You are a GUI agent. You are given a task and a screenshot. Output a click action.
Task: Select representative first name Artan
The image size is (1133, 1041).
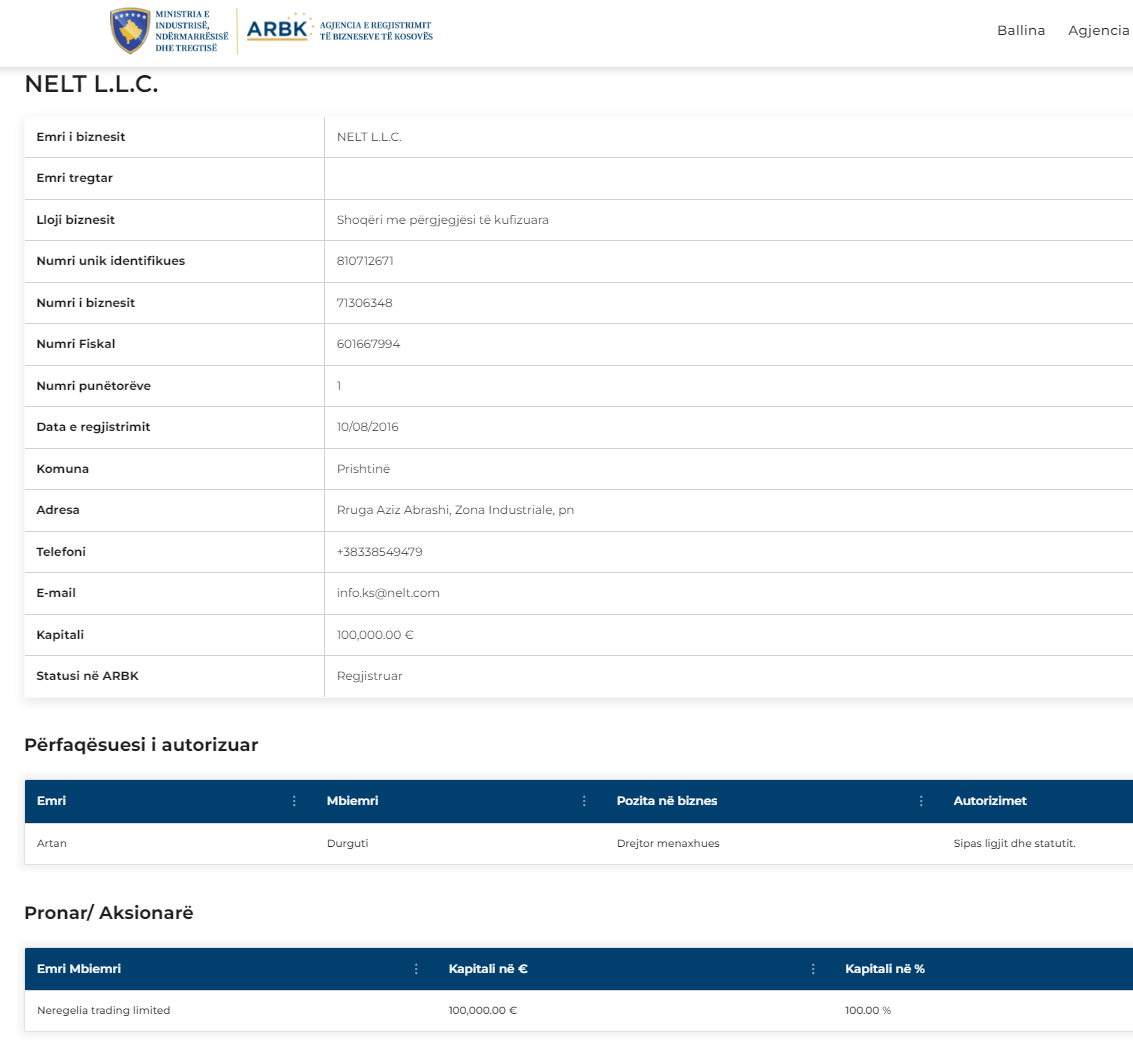click(51, 844)
